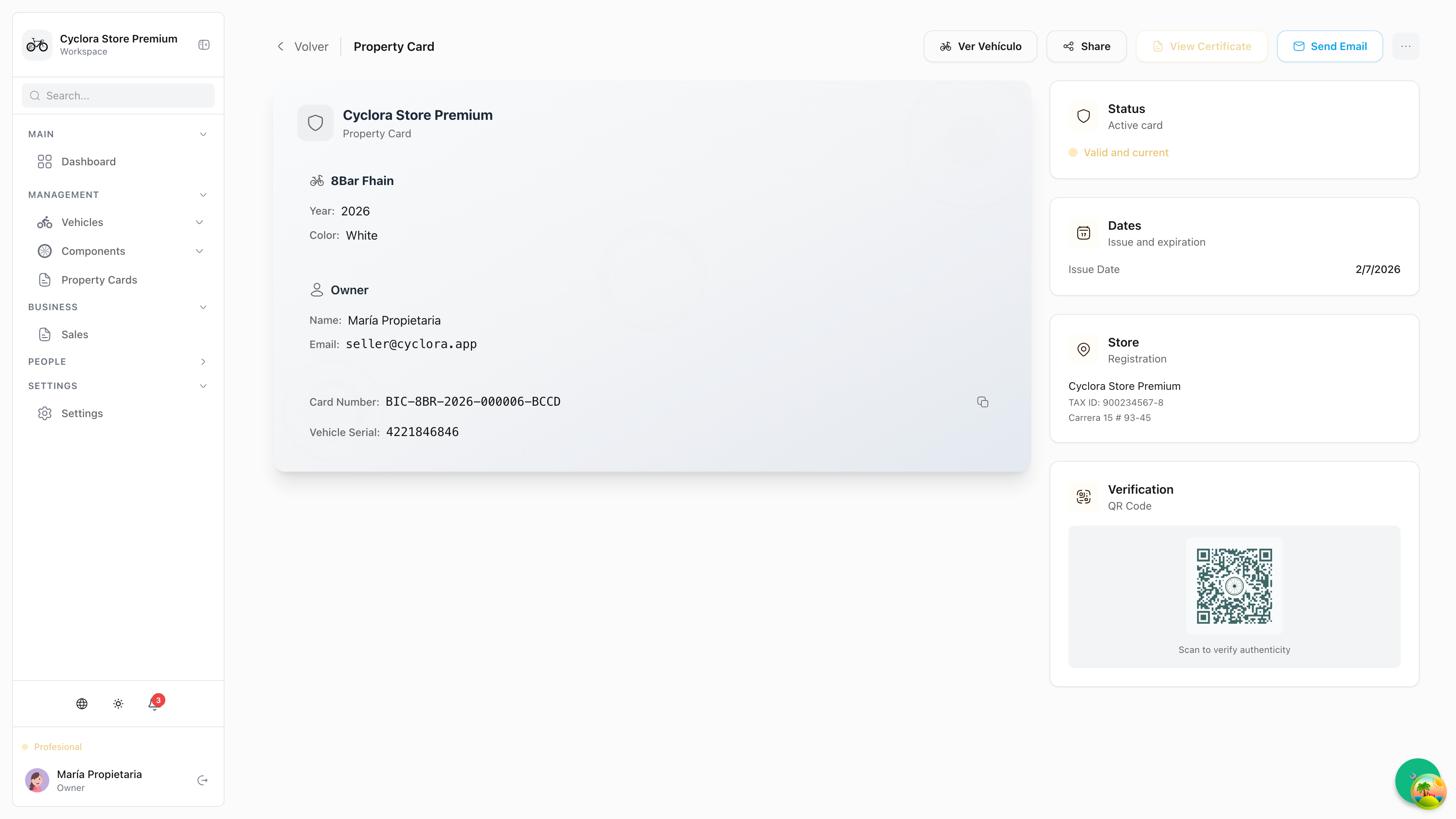The height and width of the screenshot is (819, 1456).
Task: Toggle sidebar collapse panel icon
Action: (x=204, y=45)
